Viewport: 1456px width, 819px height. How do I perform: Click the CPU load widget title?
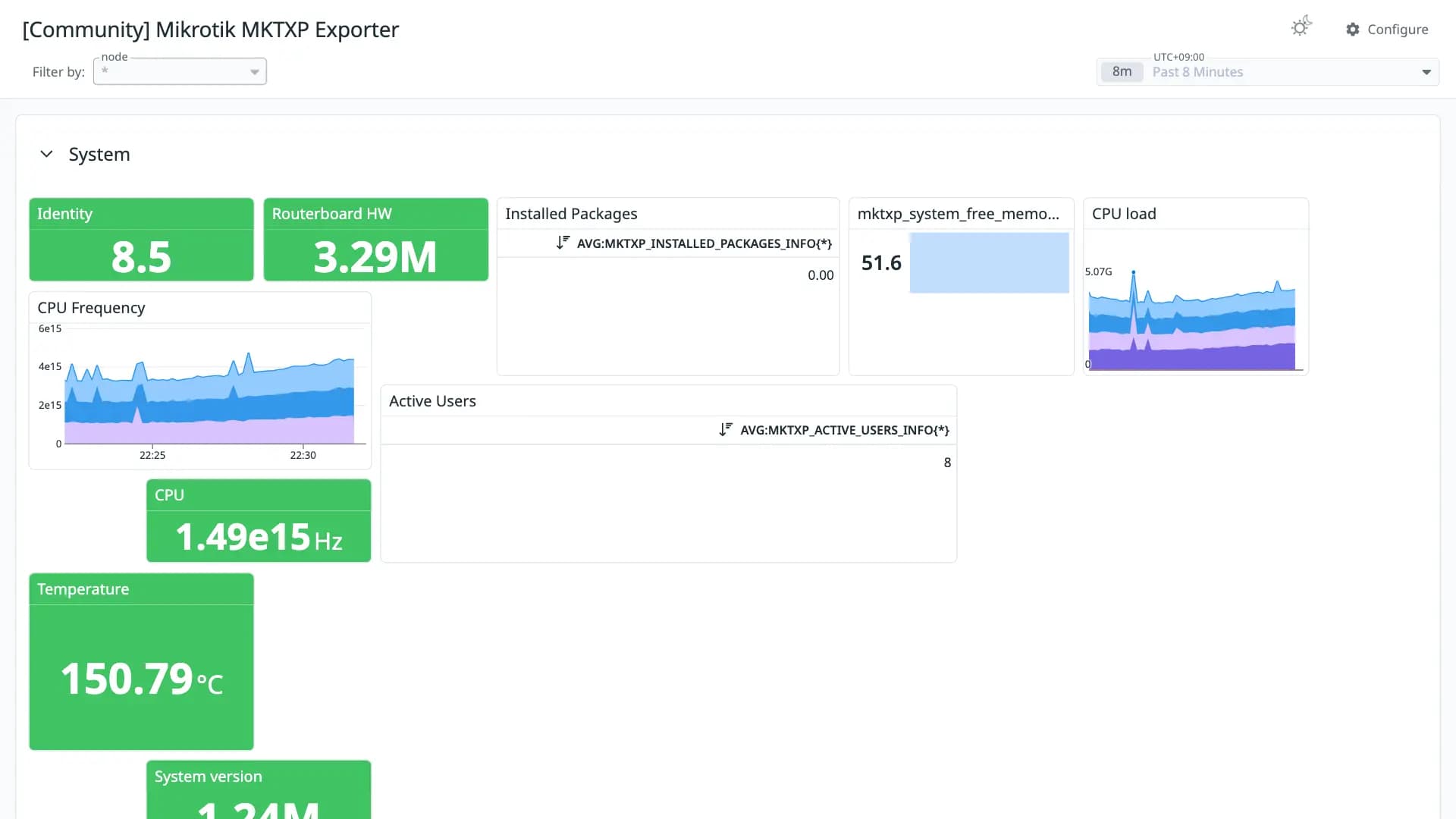pyautogui.click(x=1124, y=214)
